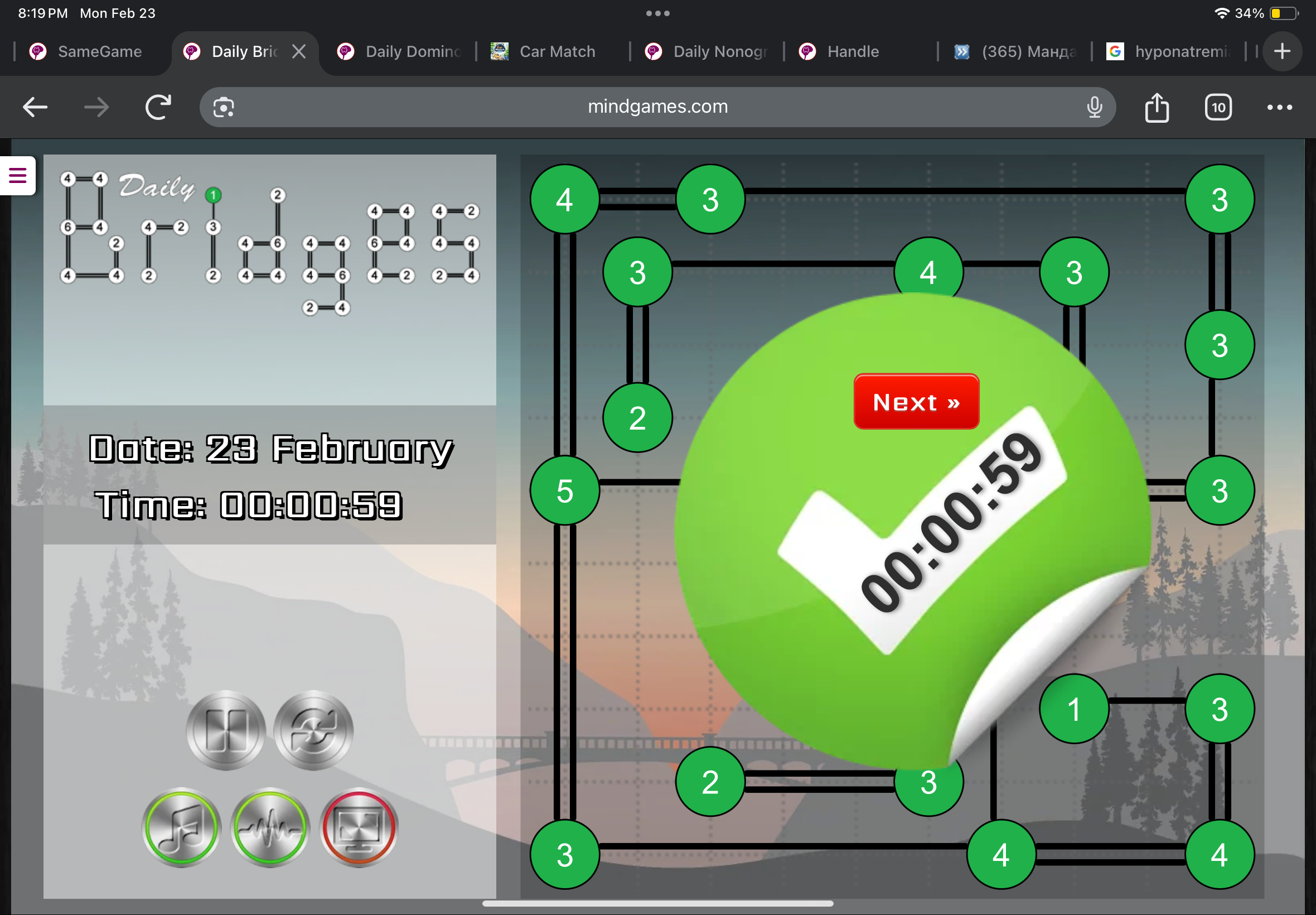1316x915 pixels.
Task: Open browser three-dot overflow menu
Action: pyautogui.click(x=1279, y=107)
